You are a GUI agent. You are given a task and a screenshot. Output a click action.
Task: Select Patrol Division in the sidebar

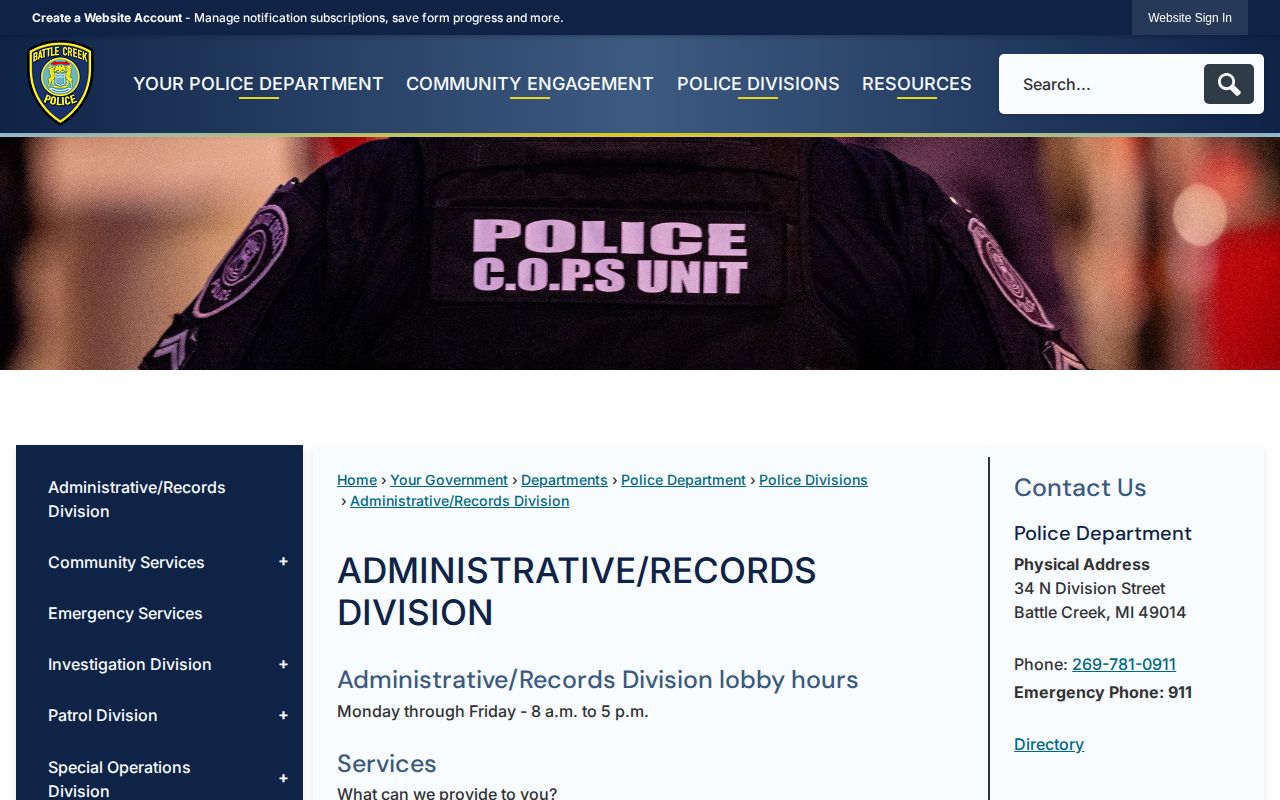coord(103,715)
